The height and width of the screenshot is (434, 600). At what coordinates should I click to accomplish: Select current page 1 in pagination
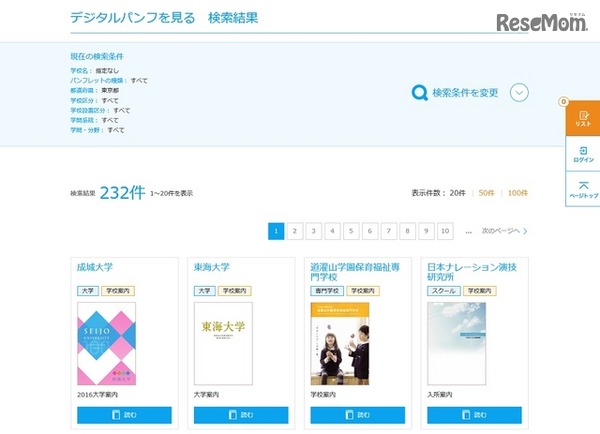click(276, 231)
